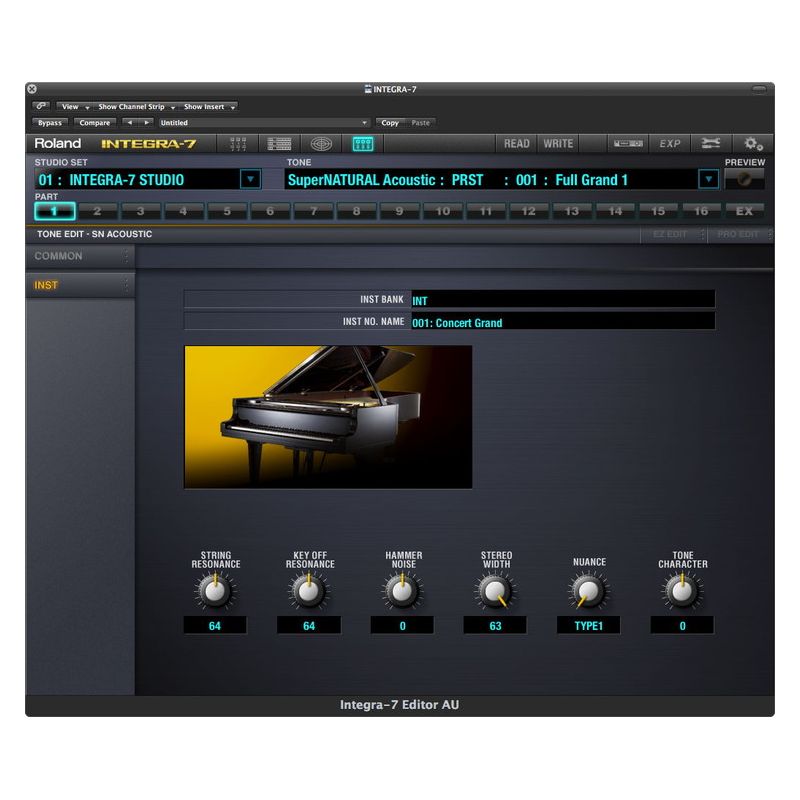Select part 2
800x800 pixels.
pos(97,211)
